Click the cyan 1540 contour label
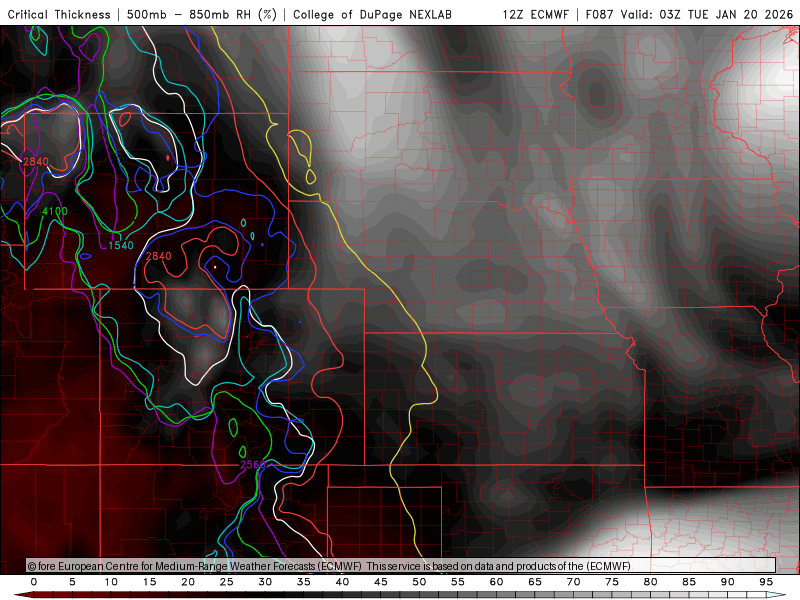Screen dimensions: 800x600 [x=121, y=245]
